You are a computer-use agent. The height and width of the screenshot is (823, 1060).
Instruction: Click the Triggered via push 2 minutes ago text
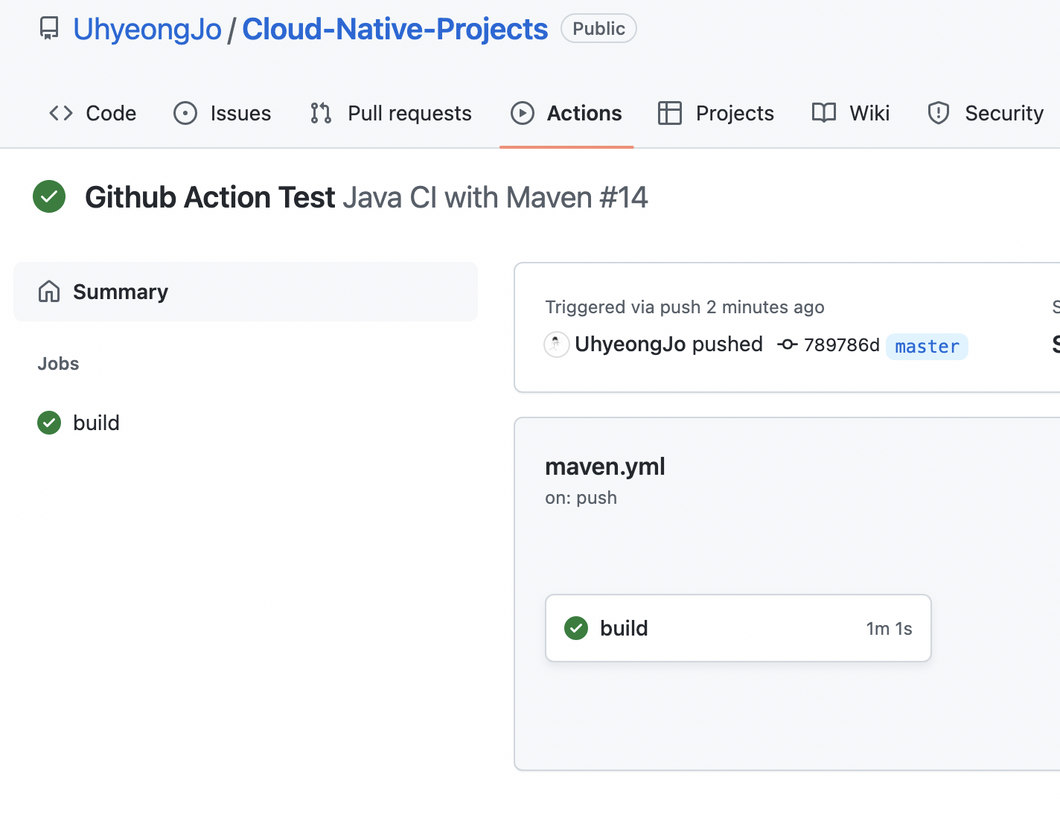coord(684,307)
